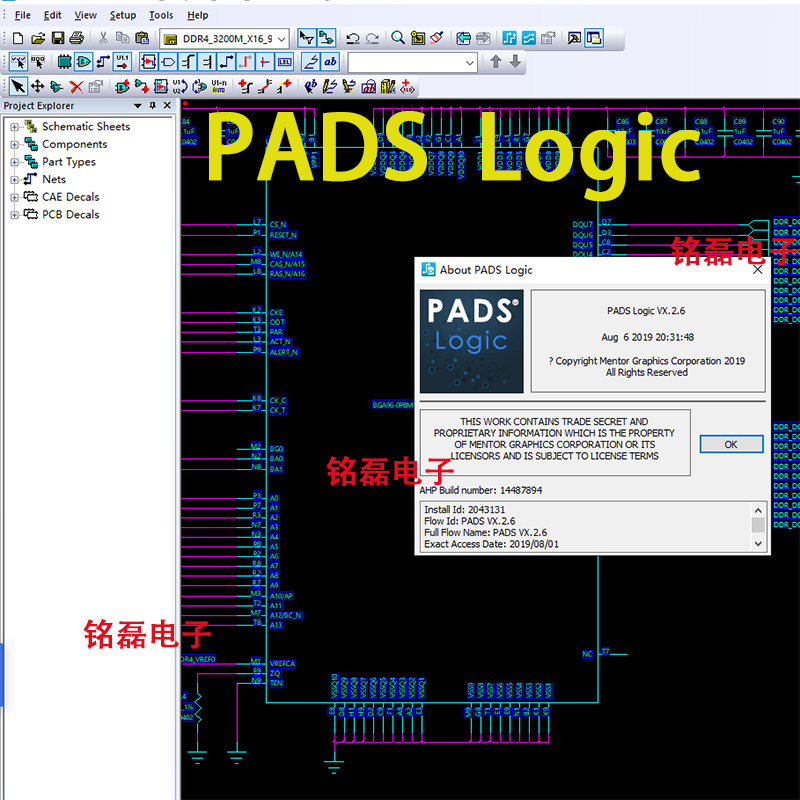Open the Project Explorer panel options arrow
800x800 pixels.
(137, 106)
